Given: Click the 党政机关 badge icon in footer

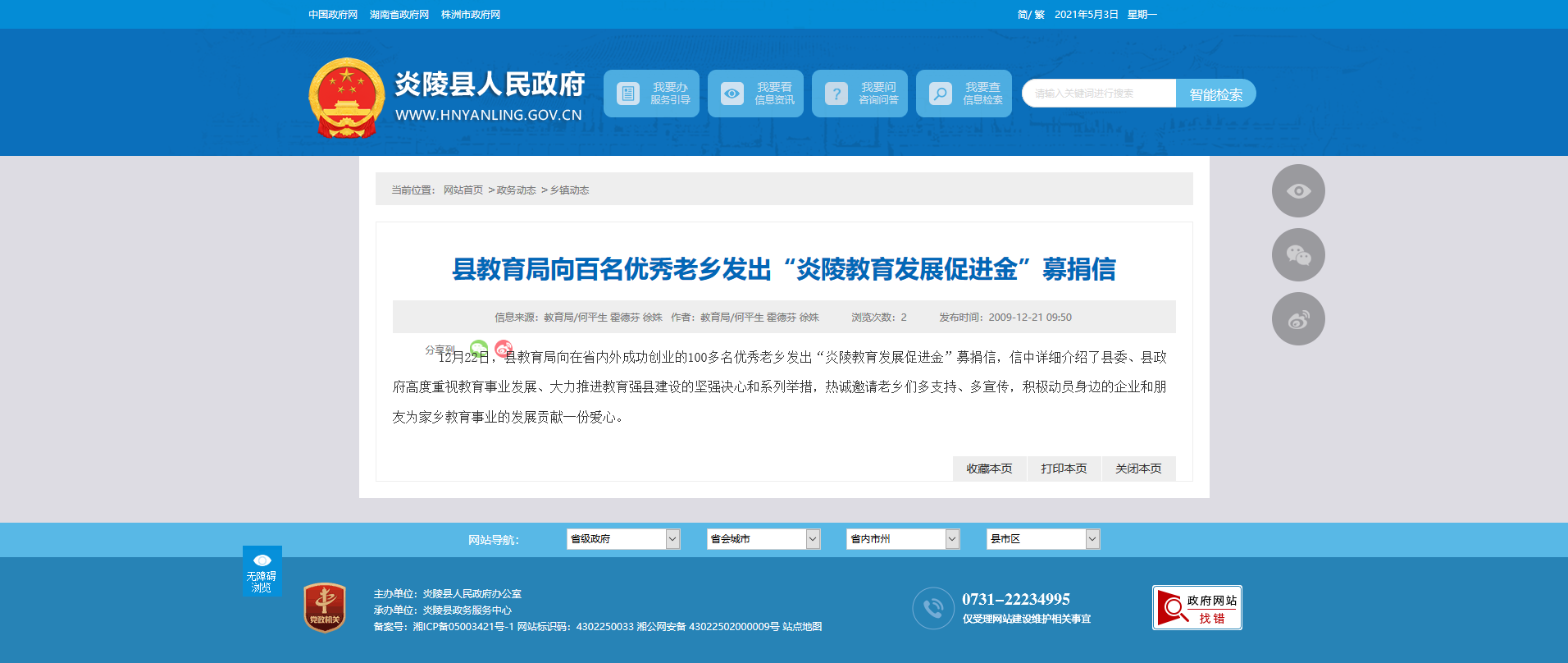Looking at the screenshot, I should pos(325,608).
